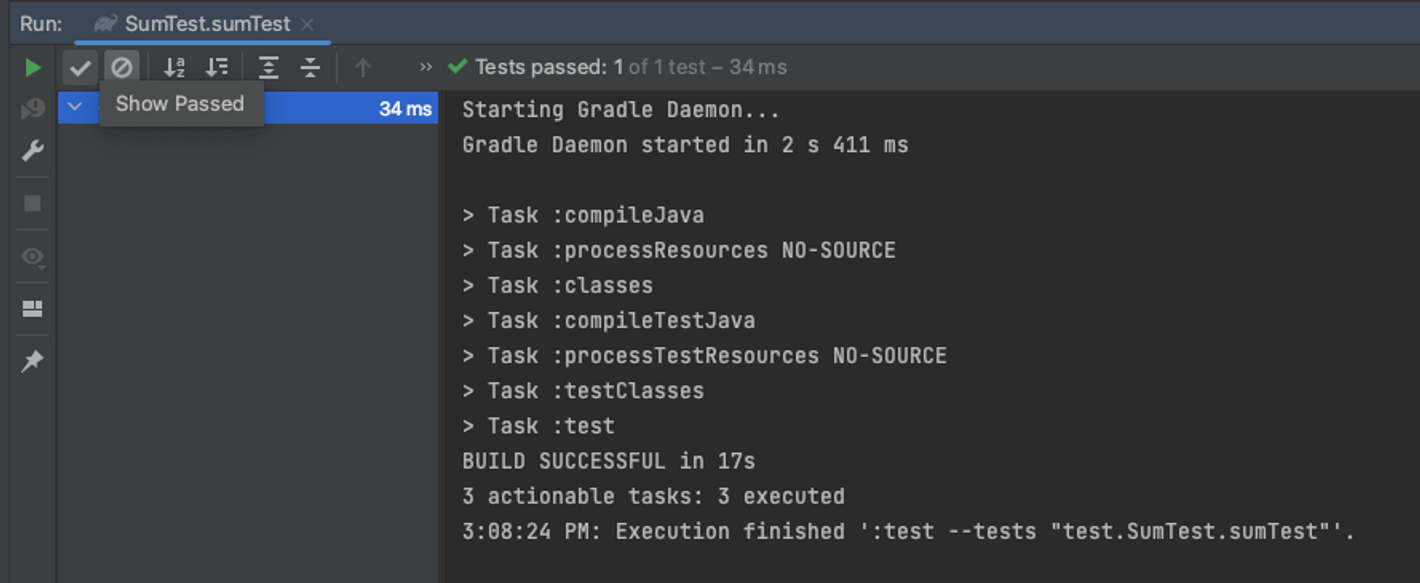Screen dimensions: 1420x583
Task: Collapse all test tree nodes
Action: 311,68
